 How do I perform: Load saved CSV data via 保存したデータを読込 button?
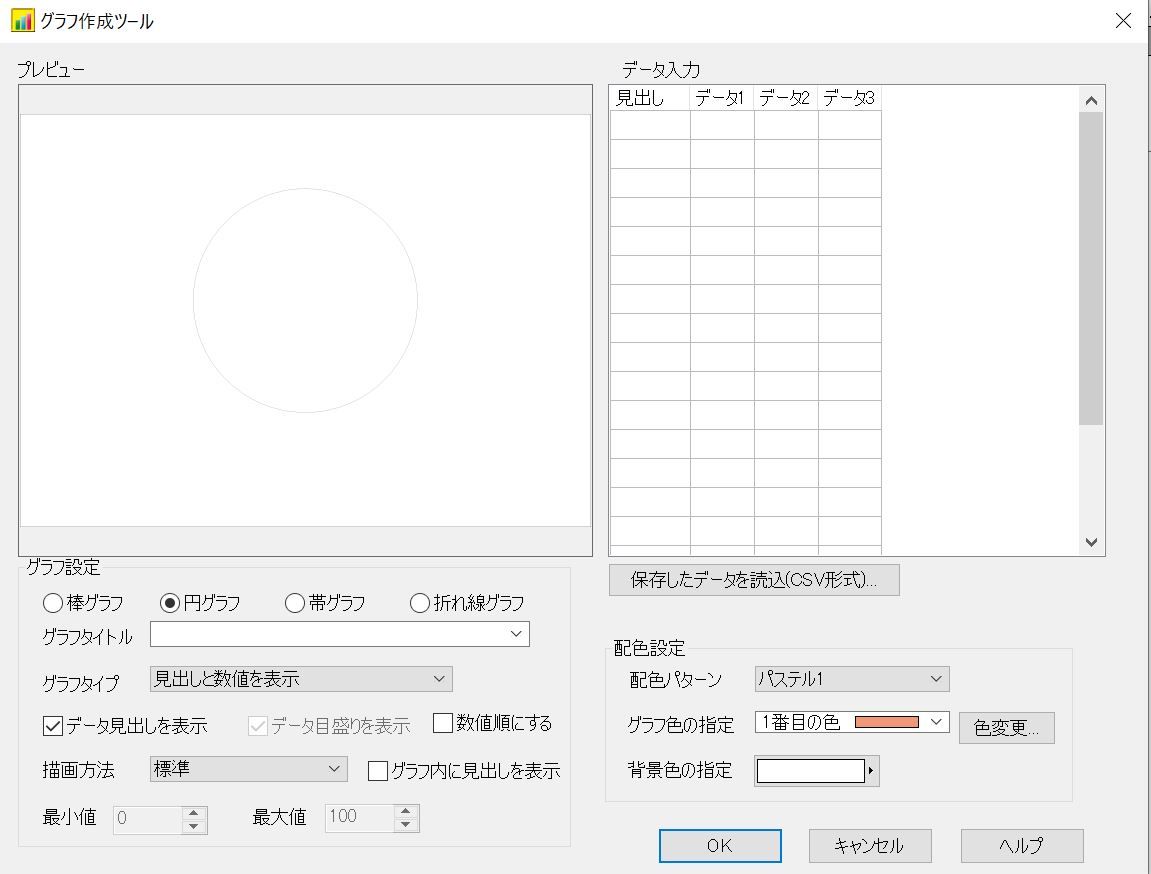754,580
